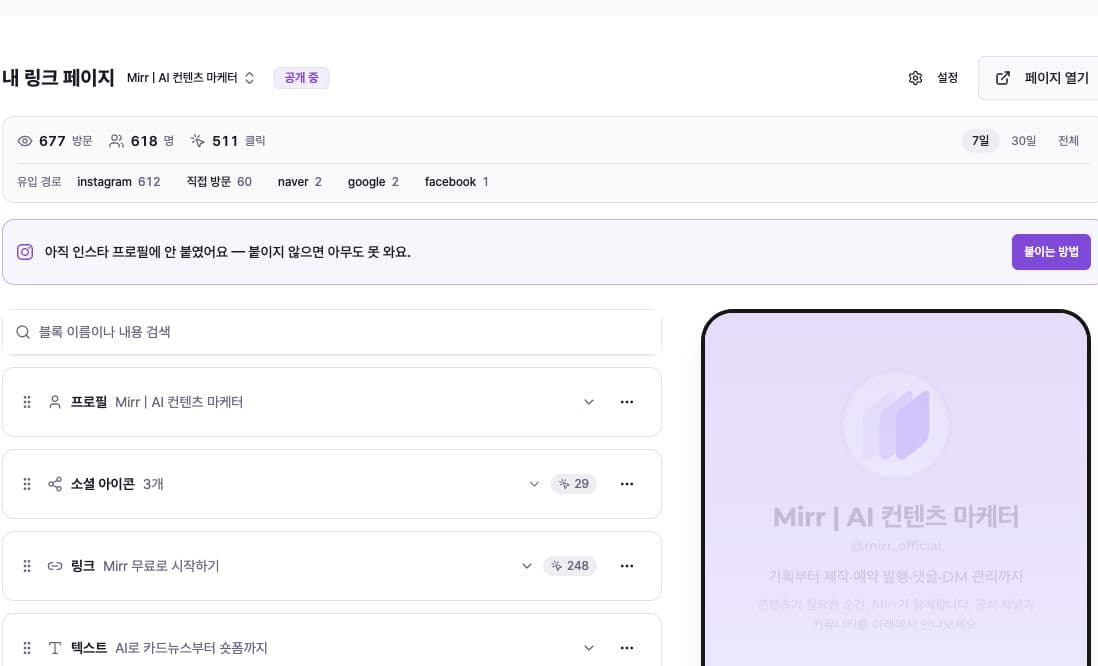The image size is (1098, 666).
Task: Click the 설정 label
Action: click(947, 78)
